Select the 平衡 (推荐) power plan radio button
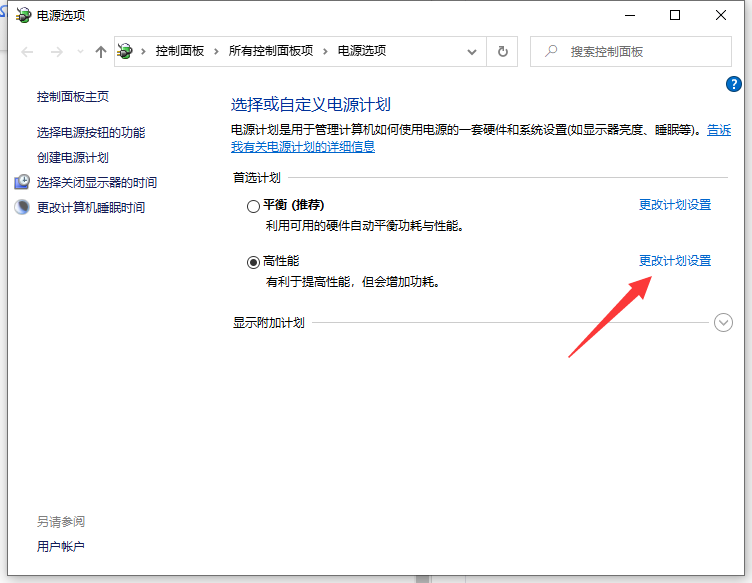 pos(253,206)
